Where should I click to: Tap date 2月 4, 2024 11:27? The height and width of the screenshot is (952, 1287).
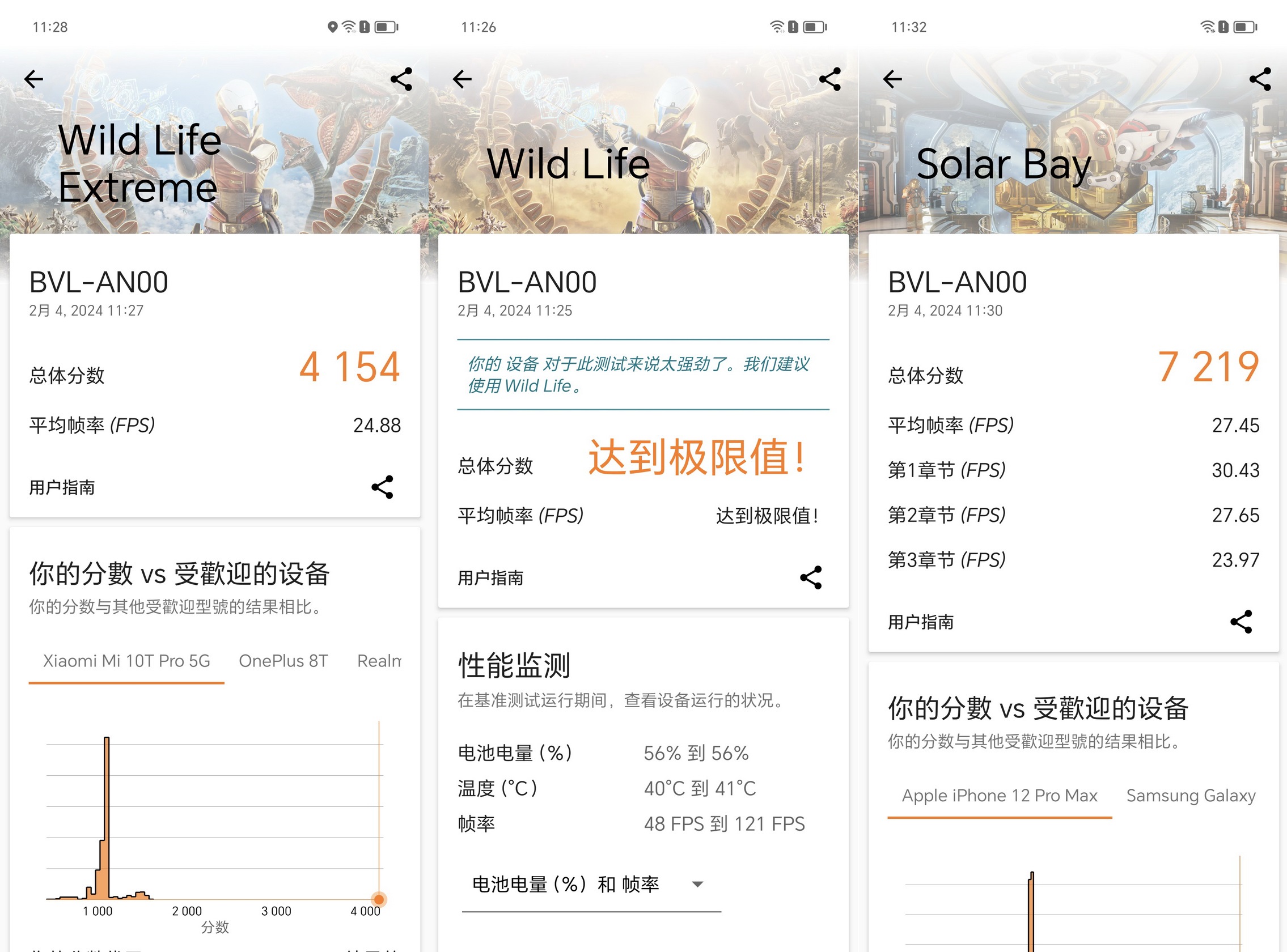point(87,311)
